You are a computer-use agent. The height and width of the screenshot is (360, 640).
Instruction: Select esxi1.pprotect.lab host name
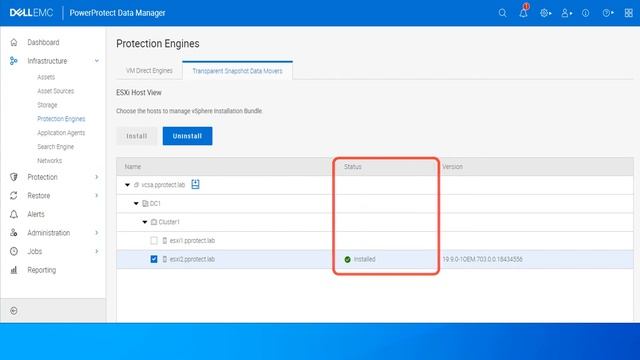(192, 240)
